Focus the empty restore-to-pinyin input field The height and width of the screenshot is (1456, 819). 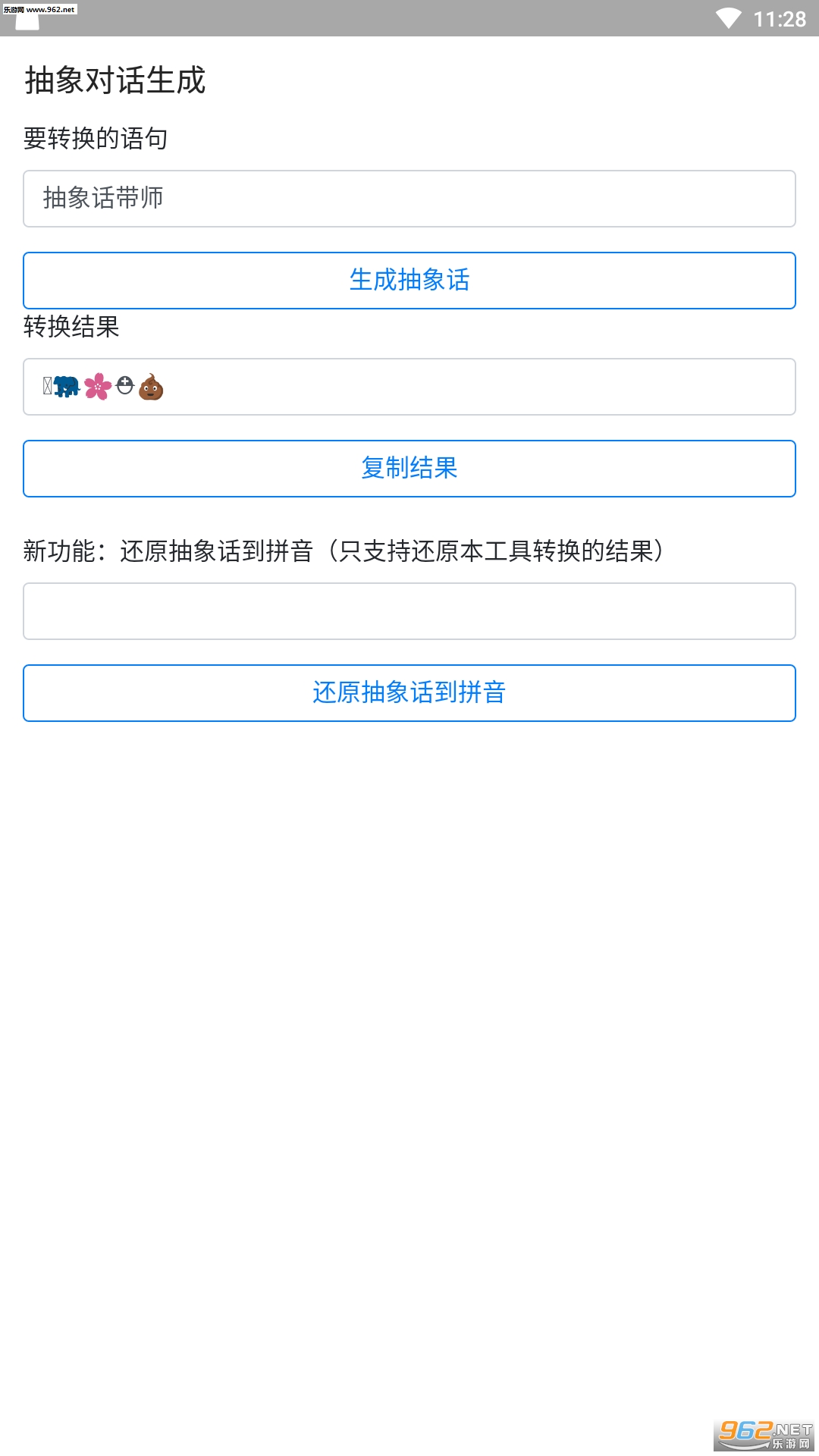point(409,611)
